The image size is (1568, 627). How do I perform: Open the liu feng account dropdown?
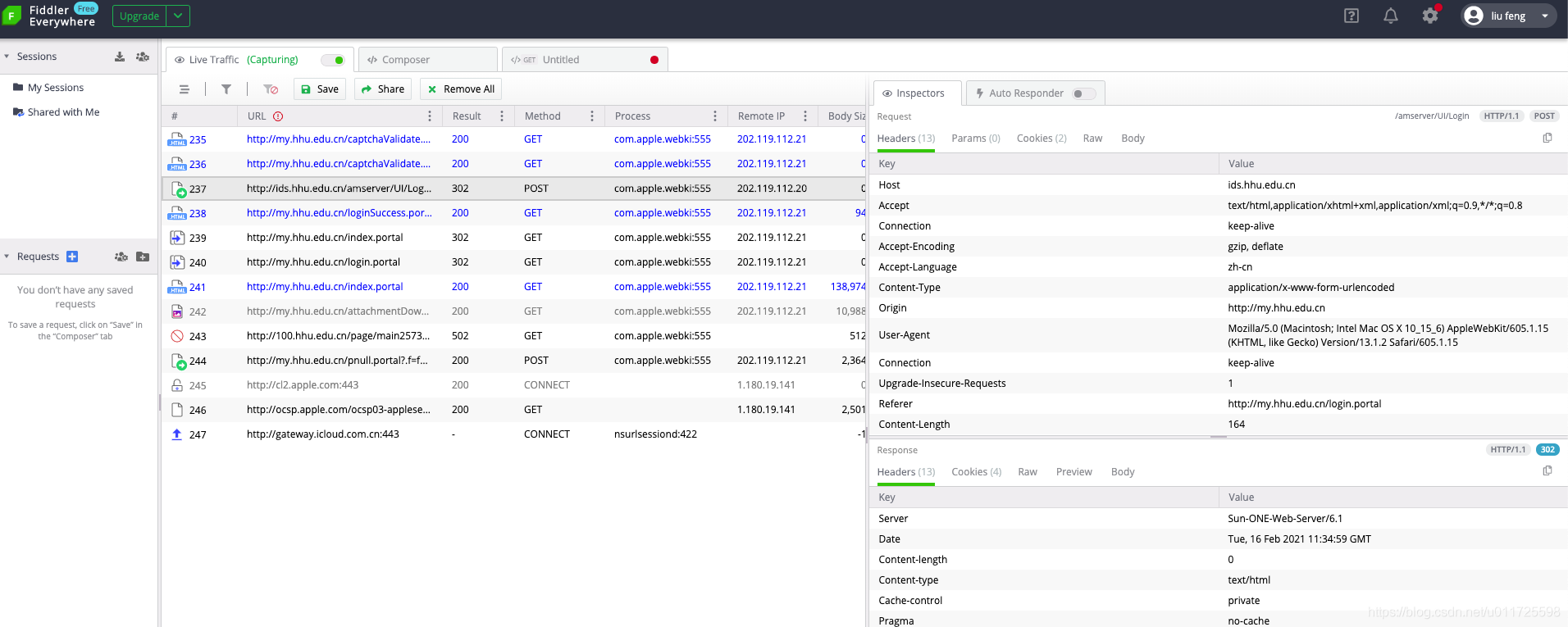pyautogui.click(x=1545, y=16)
